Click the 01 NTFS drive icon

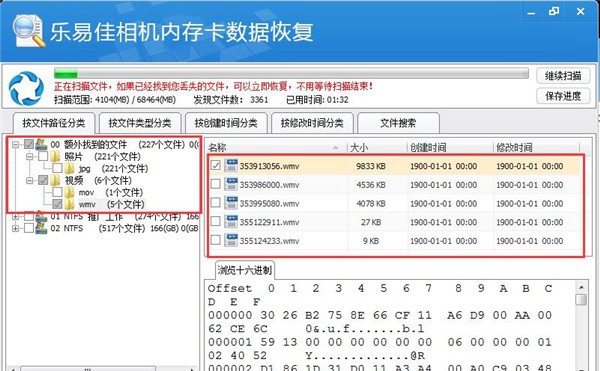[41, 216]
